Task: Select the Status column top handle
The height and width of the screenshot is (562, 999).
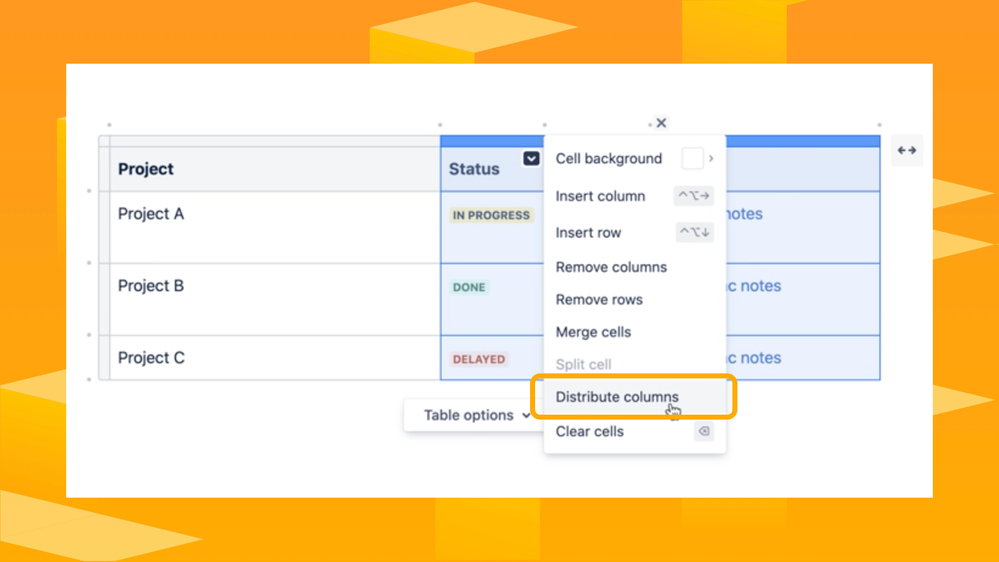Action: coord(492,141)
